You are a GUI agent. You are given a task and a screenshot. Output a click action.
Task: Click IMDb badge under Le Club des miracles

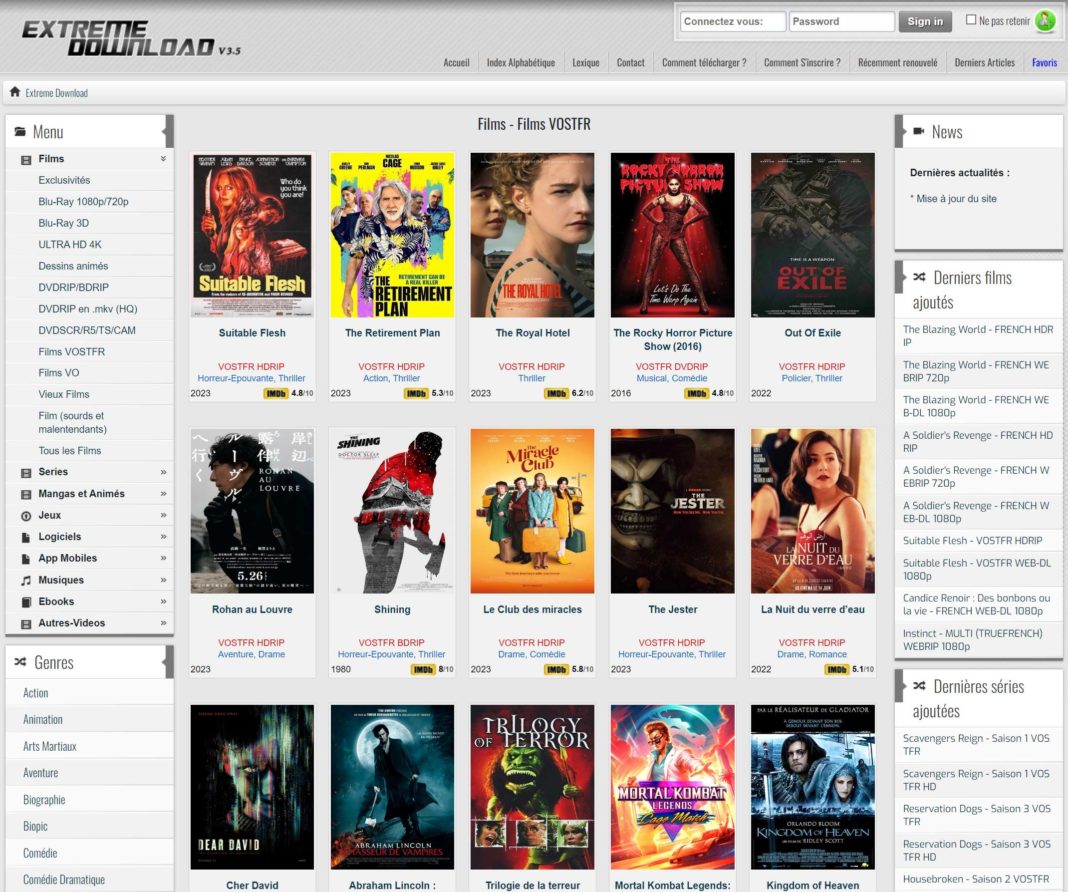click(x=556, y=669)
